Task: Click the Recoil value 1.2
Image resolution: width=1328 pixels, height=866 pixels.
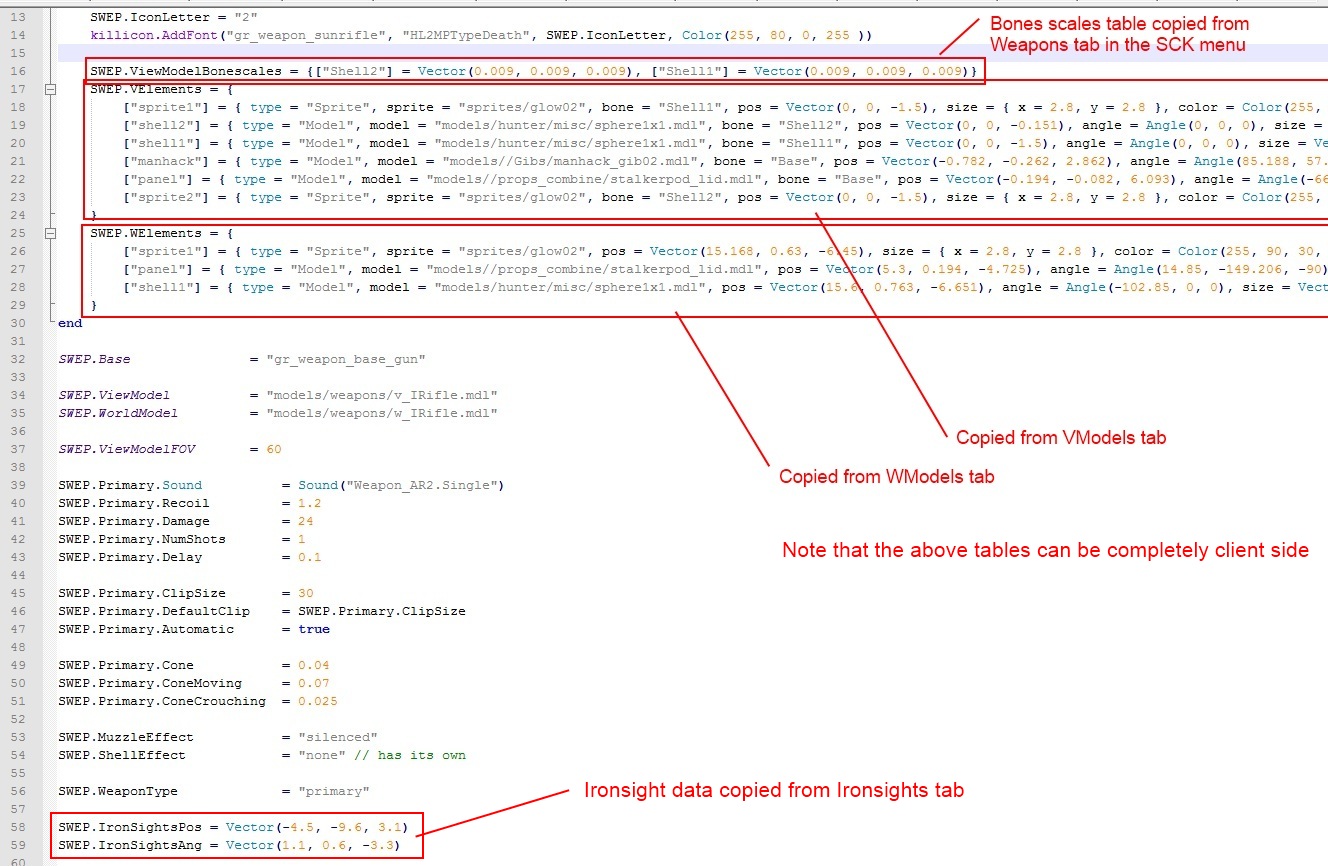Action: (x=310, y=504)
